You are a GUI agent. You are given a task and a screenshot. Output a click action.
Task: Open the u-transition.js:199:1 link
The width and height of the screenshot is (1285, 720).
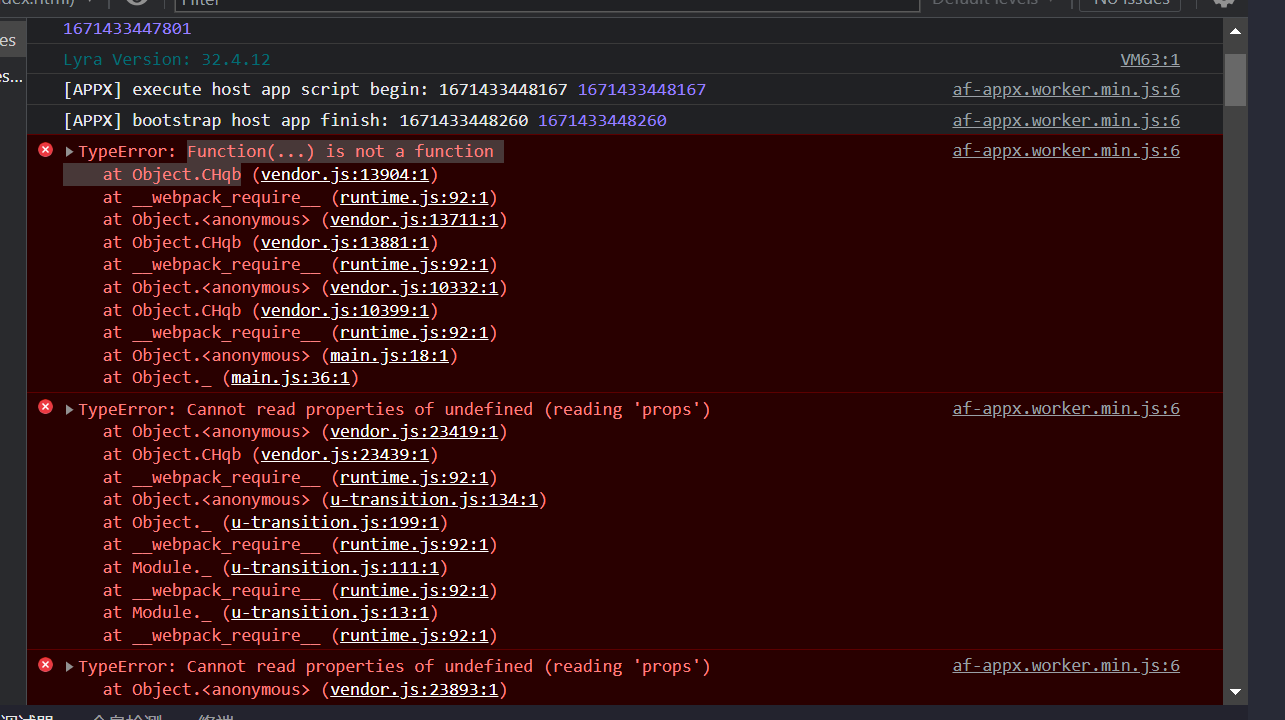[x=335, y=523]
